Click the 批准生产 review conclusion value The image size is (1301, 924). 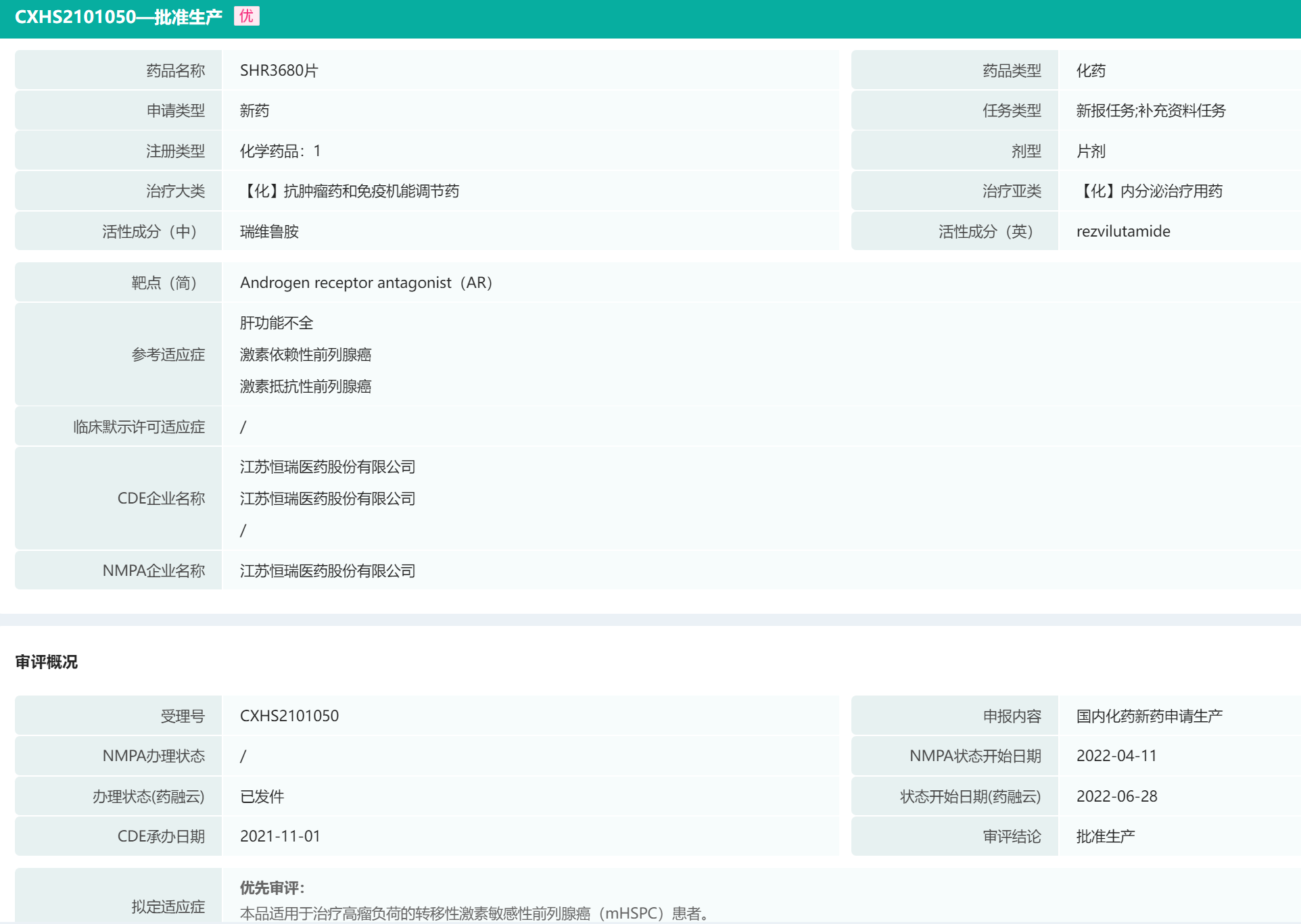[1105, 837]
